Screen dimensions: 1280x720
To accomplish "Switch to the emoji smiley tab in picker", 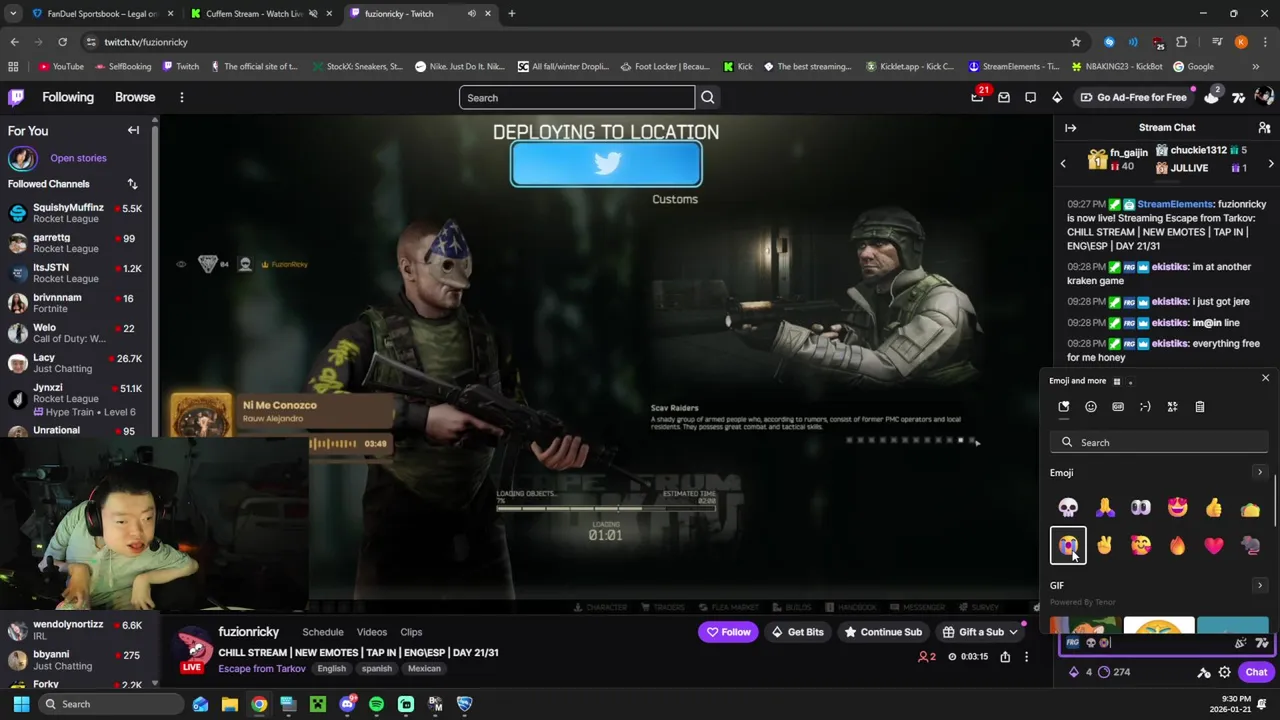I will tap(1091, 407).
